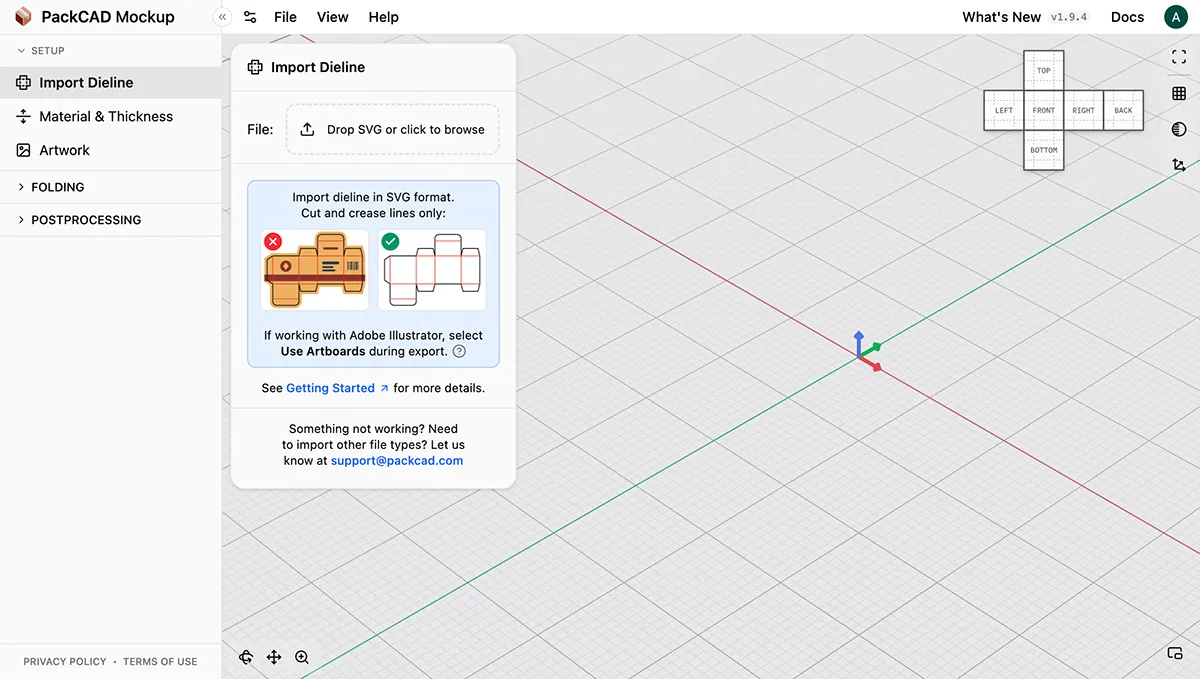
Task: Click the 3D axis gizmo at the origin
Action: coord(866,351)
